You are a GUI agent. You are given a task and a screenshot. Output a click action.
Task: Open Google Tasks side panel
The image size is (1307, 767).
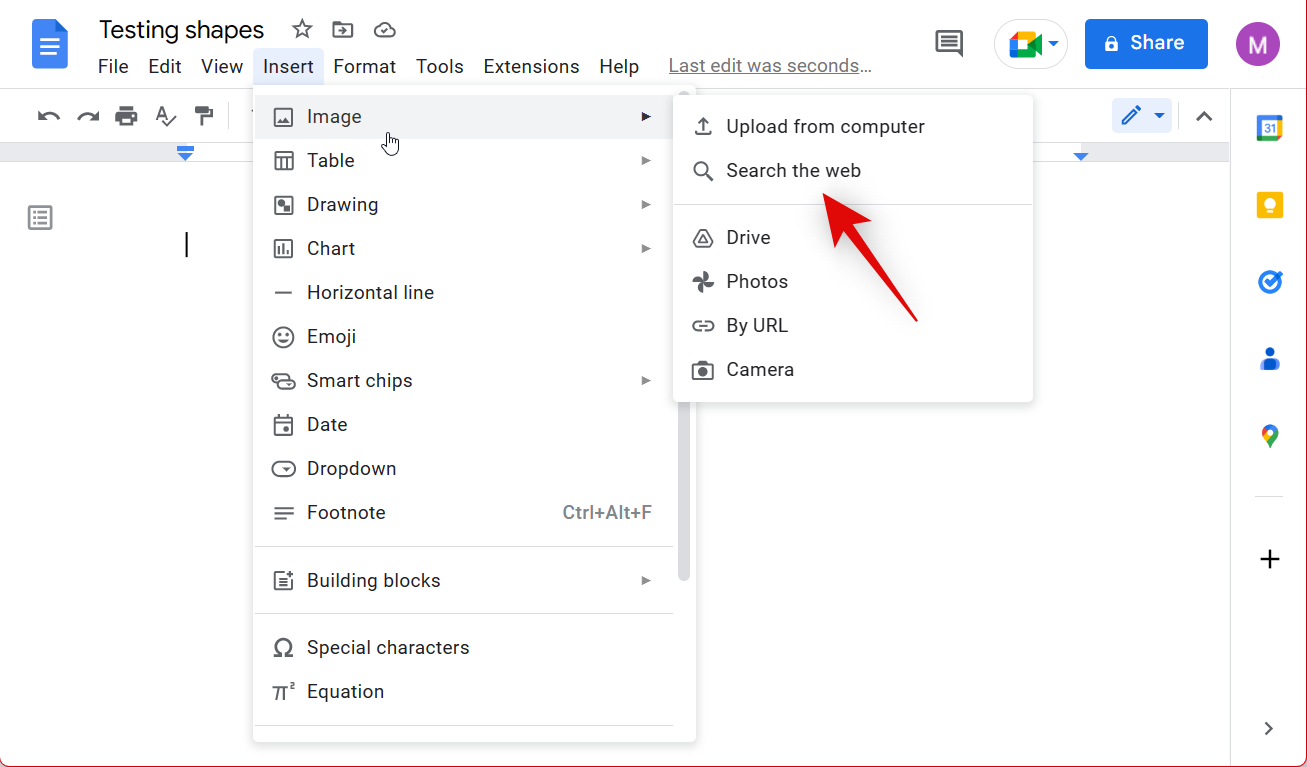click(x=1269, y=282)
